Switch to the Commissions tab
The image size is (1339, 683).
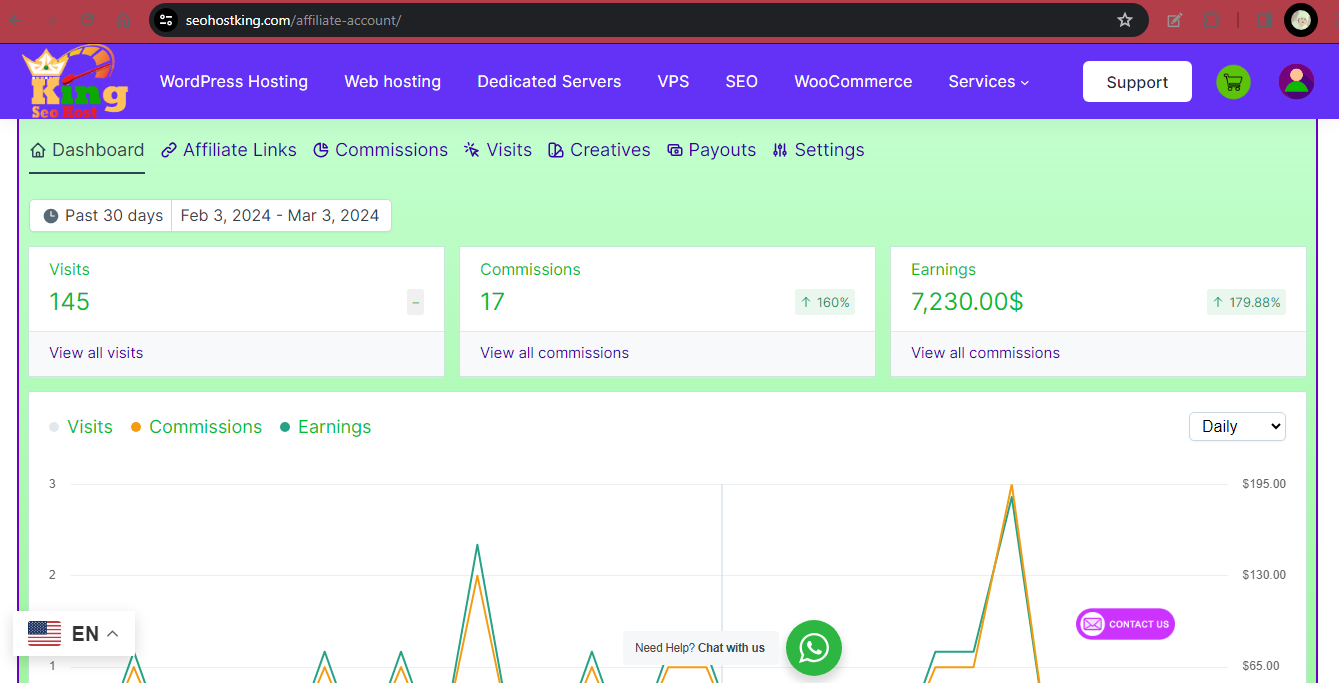[380, 150]
